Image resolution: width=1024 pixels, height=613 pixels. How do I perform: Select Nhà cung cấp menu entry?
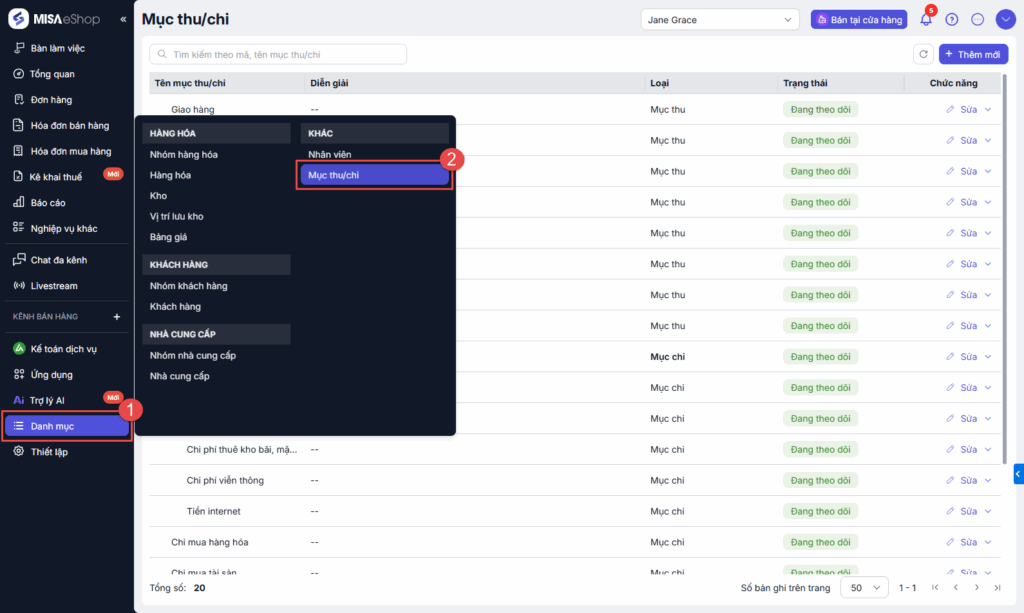(x=180, y=376)
